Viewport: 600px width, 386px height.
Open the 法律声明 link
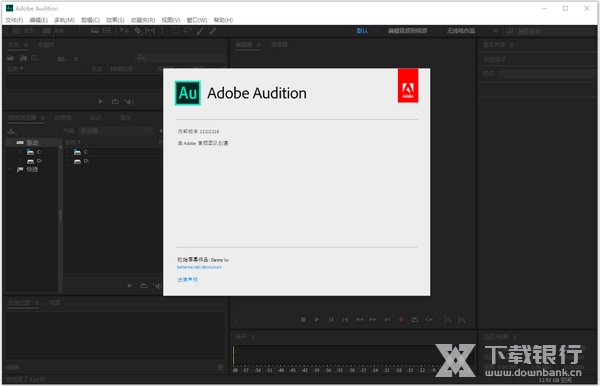click(188, 280)
